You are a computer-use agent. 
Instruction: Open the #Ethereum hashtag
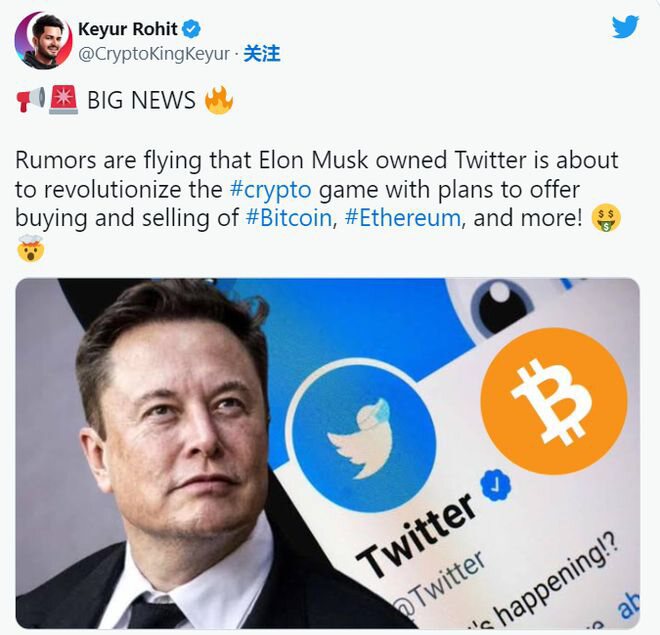(402, 218)
